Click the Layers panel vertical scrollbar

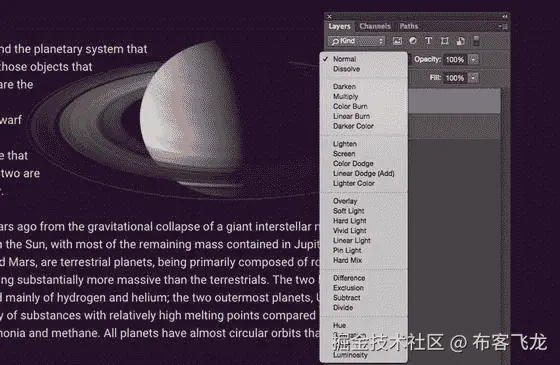pyautogui.click(x=504, y=225)
